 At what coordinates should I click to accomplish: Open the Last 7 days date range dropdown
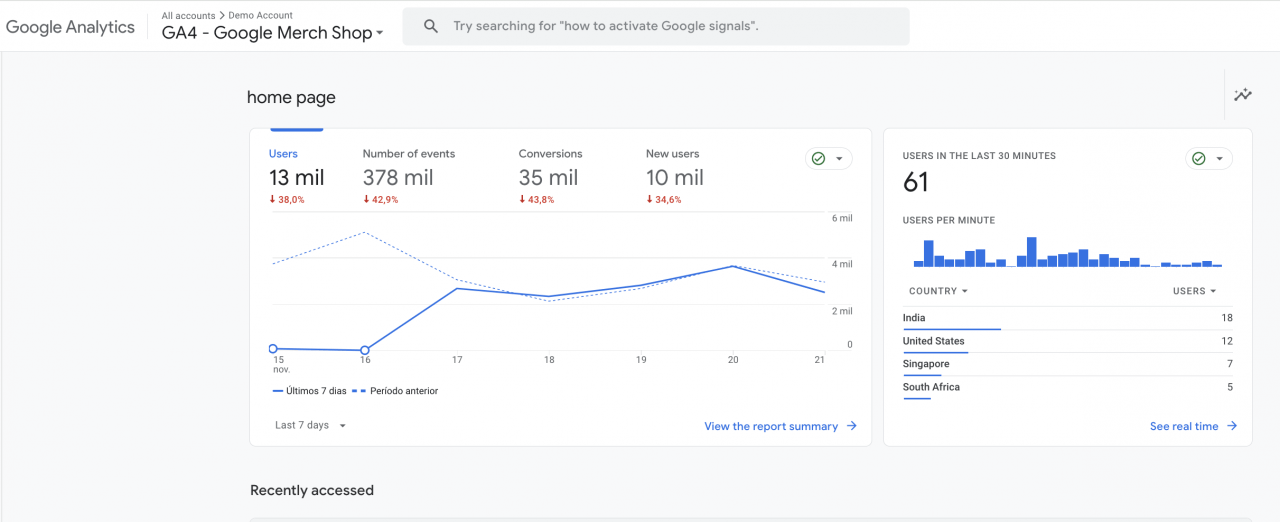pos(310,425)
